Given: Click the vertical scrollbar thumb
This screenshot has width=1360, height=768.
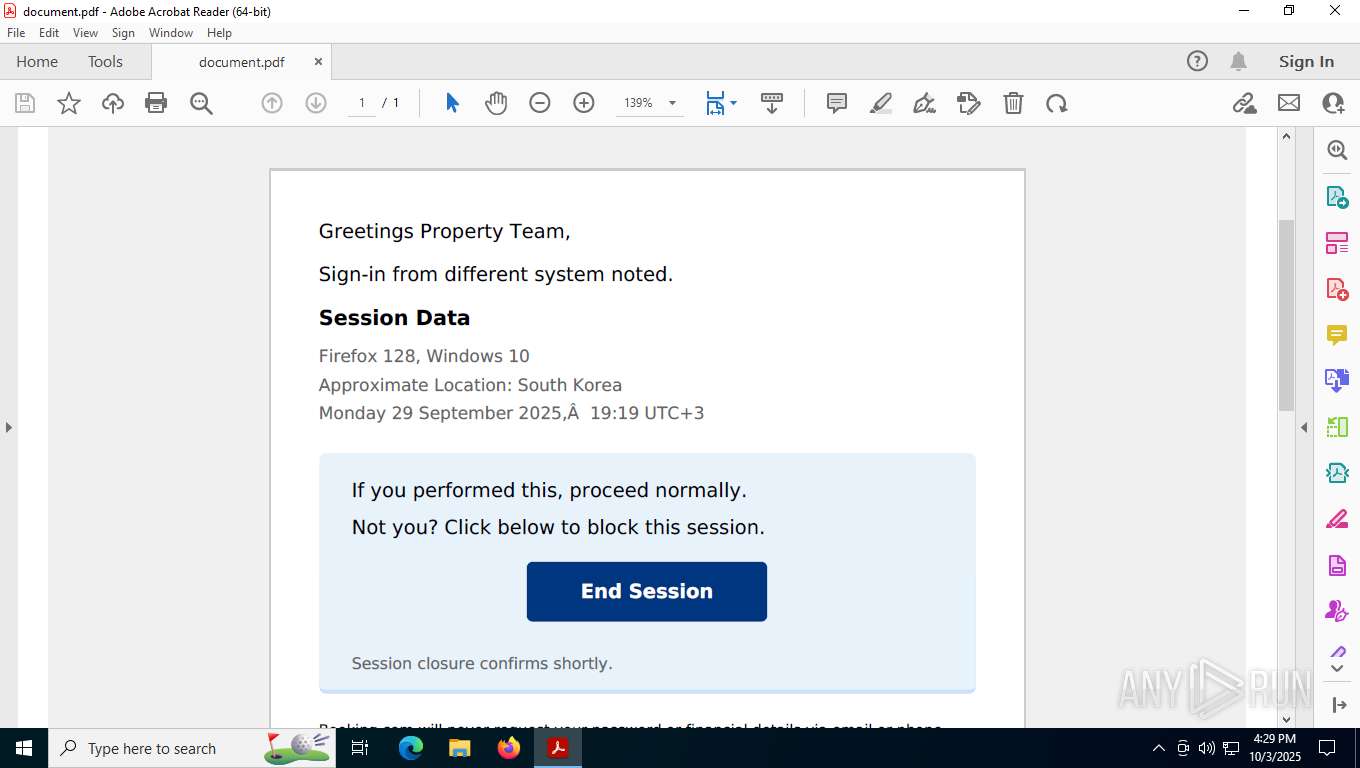Looking at the screenshot, I should coord(1287,315).
